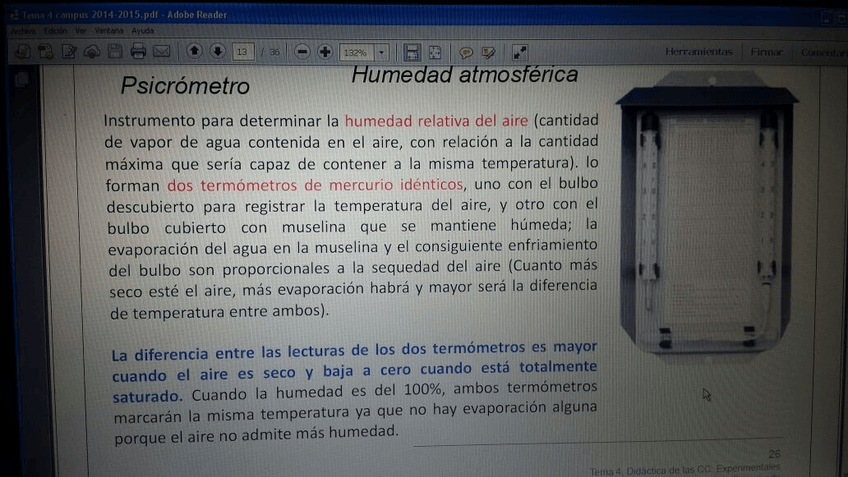The image size is (848, 477).
Task: Open the Herramientas panel
Action: (x=698, y=52)
